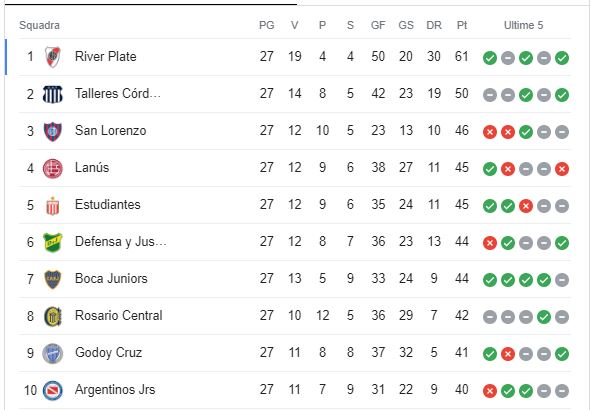The image size is (591, 410).
Task: Click the Rosario Central badge
Action: tap(52, 317)
